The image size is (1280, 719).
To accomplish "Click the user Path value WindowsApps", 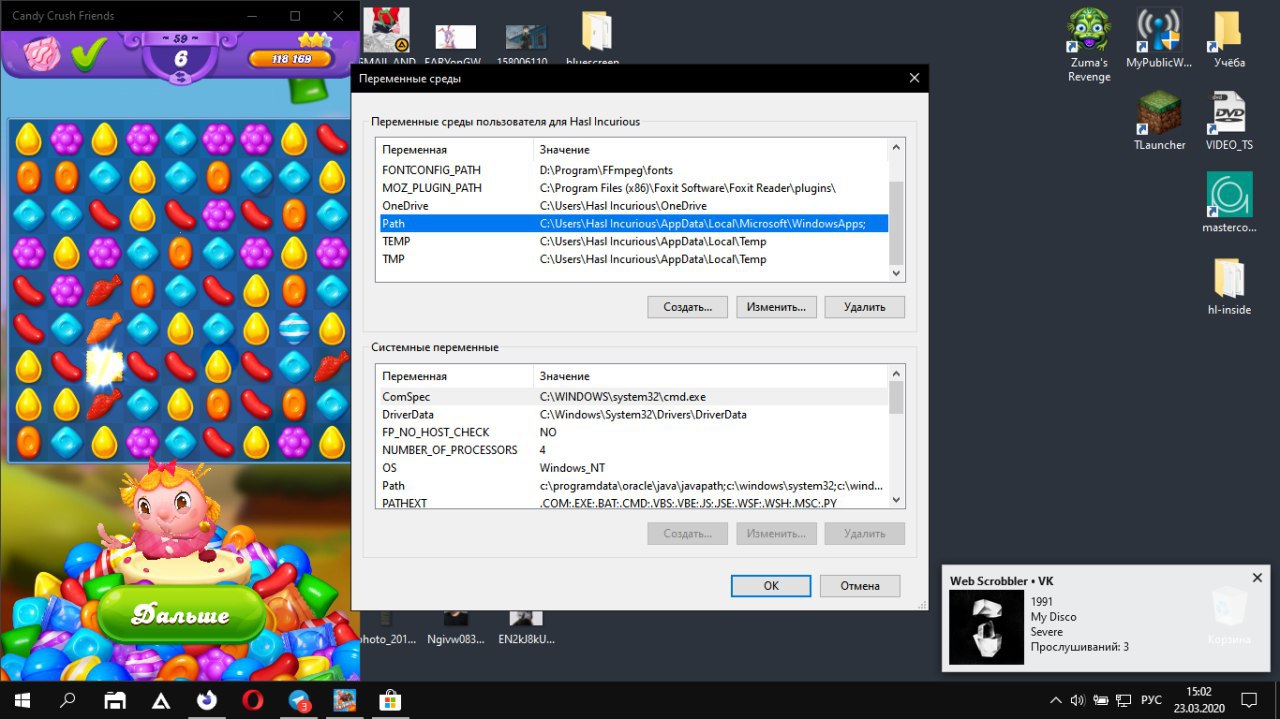I will (x=702, y=224).
